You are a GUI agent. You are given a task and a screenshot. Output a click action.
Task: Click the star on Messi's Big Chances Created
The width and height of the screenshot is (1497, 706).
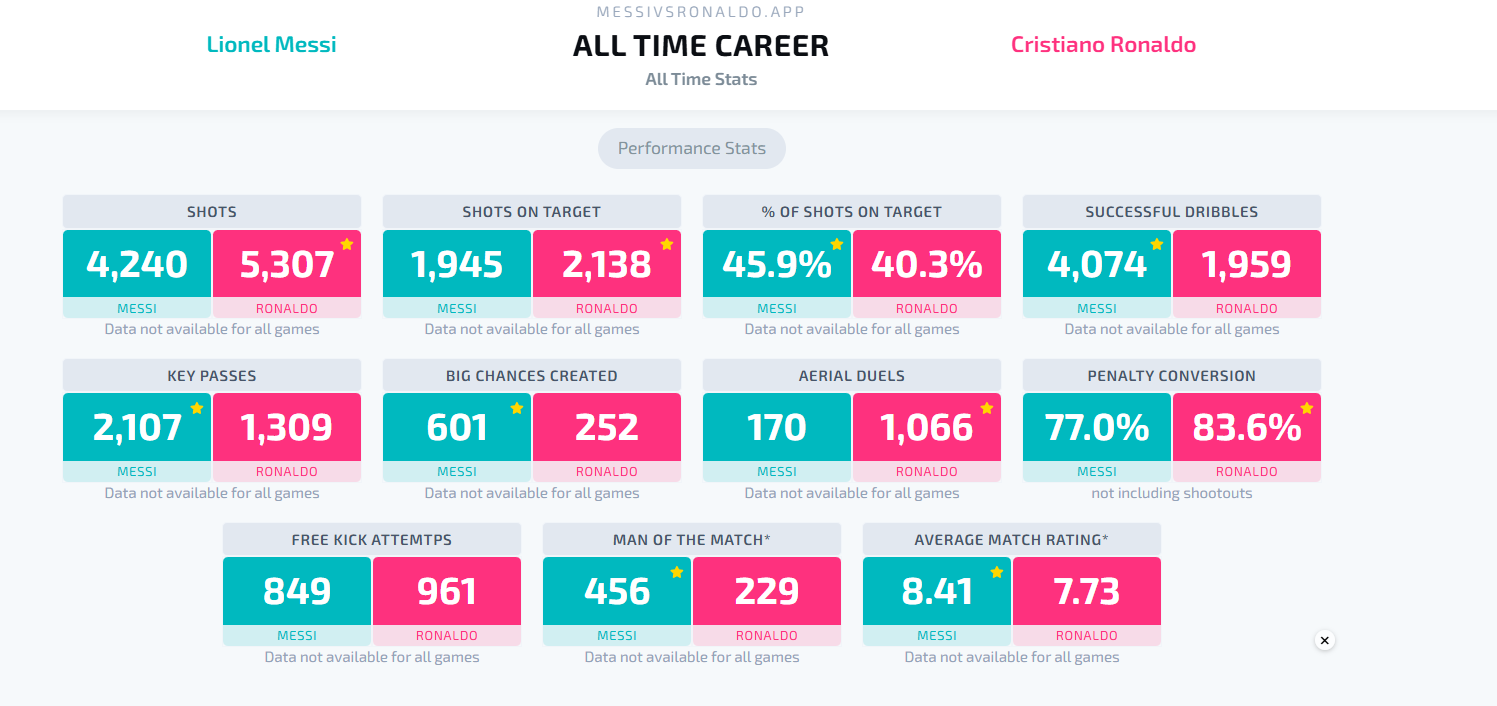pyautogui.click(x=517, y=408)
